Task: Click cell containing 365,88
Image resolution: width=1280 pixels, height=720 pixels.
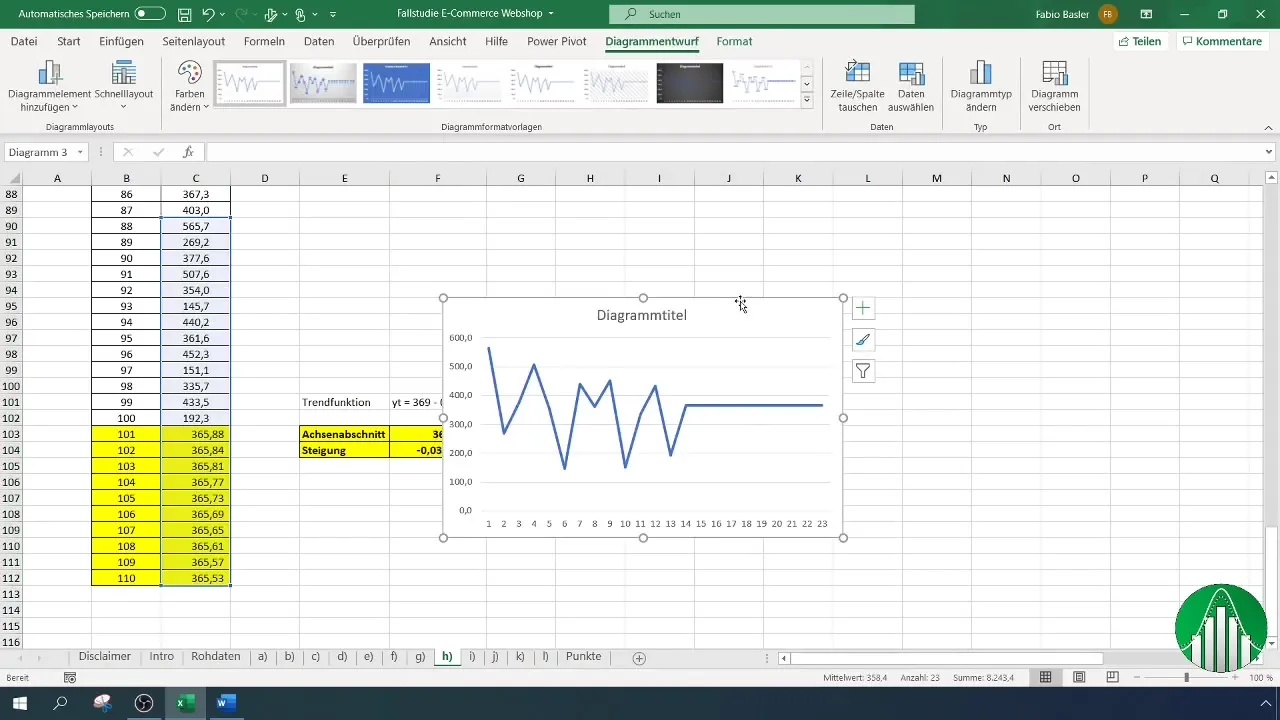Action: 196,434
